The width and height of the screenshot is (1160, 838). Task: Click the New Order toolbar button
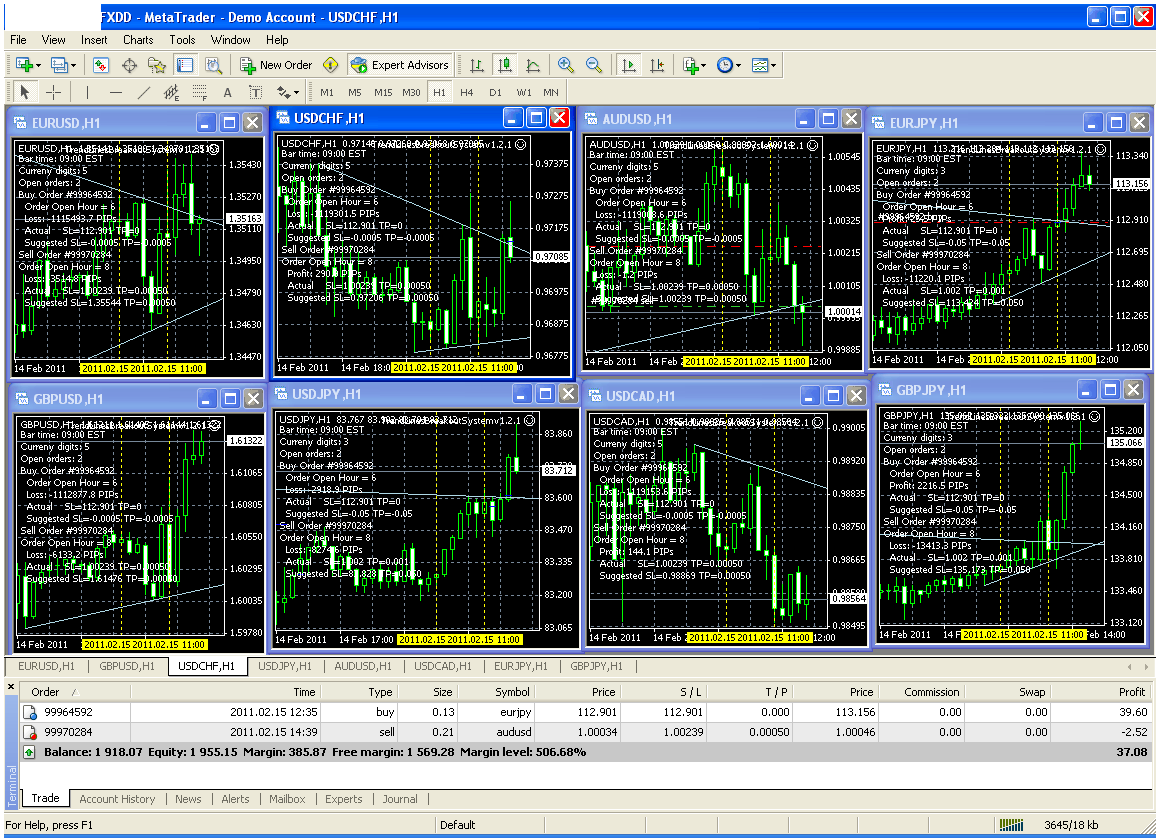tap(277, 65)
